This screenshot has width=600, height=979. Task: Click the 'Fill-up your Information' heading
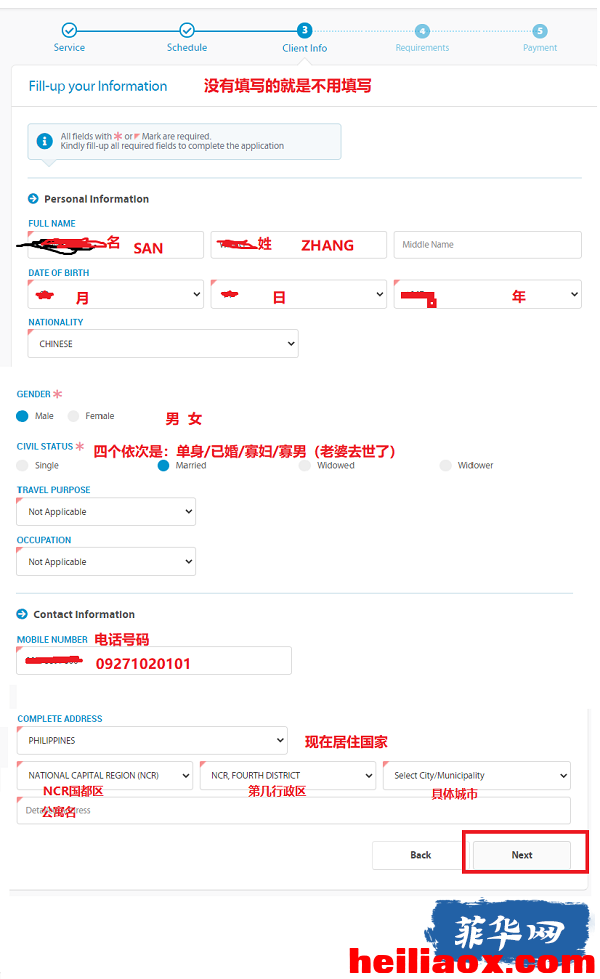(98, 86)
